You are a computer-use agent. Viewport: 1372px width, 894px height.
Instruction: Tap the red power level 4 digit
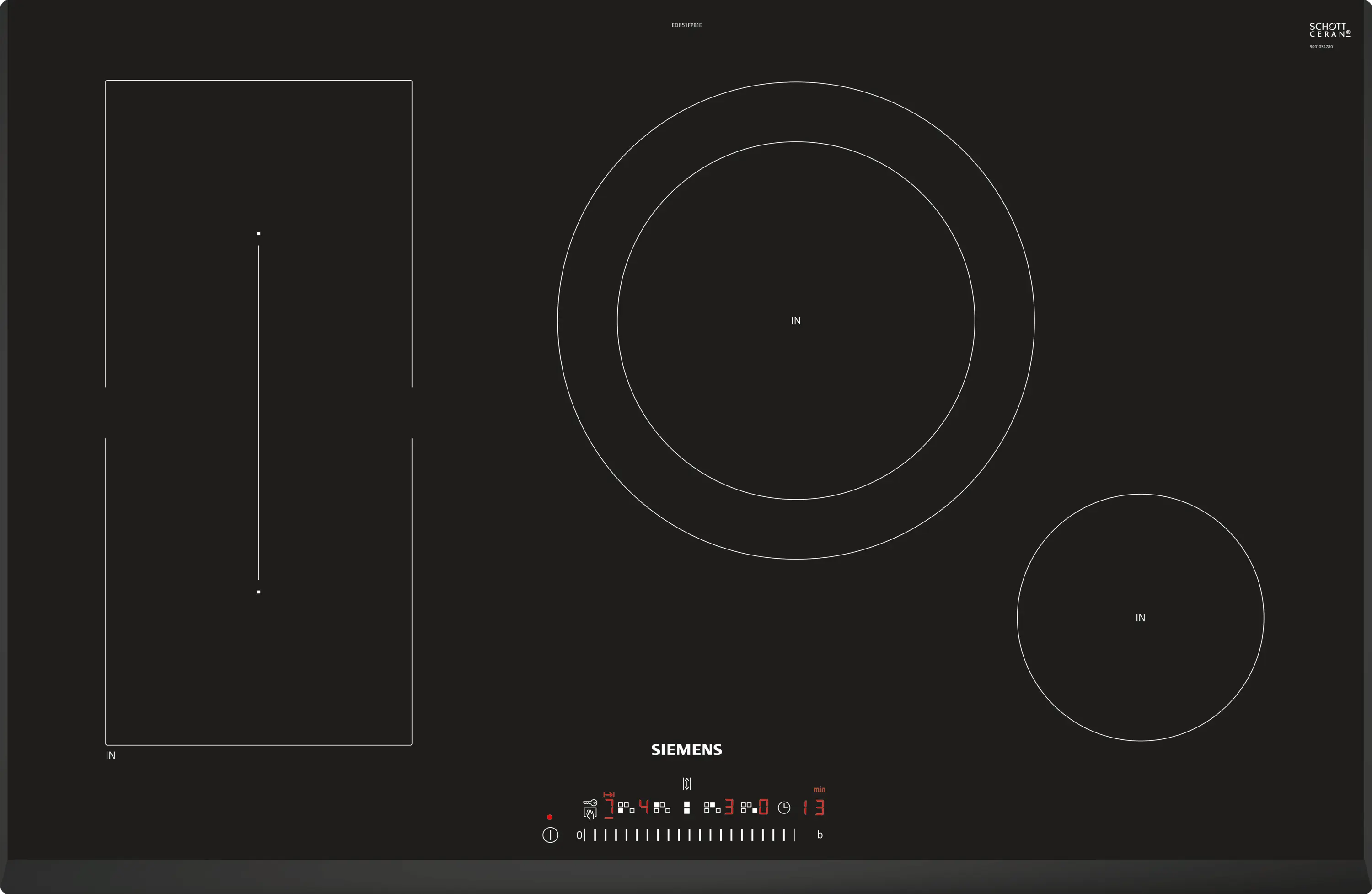(x=644, y=807)
